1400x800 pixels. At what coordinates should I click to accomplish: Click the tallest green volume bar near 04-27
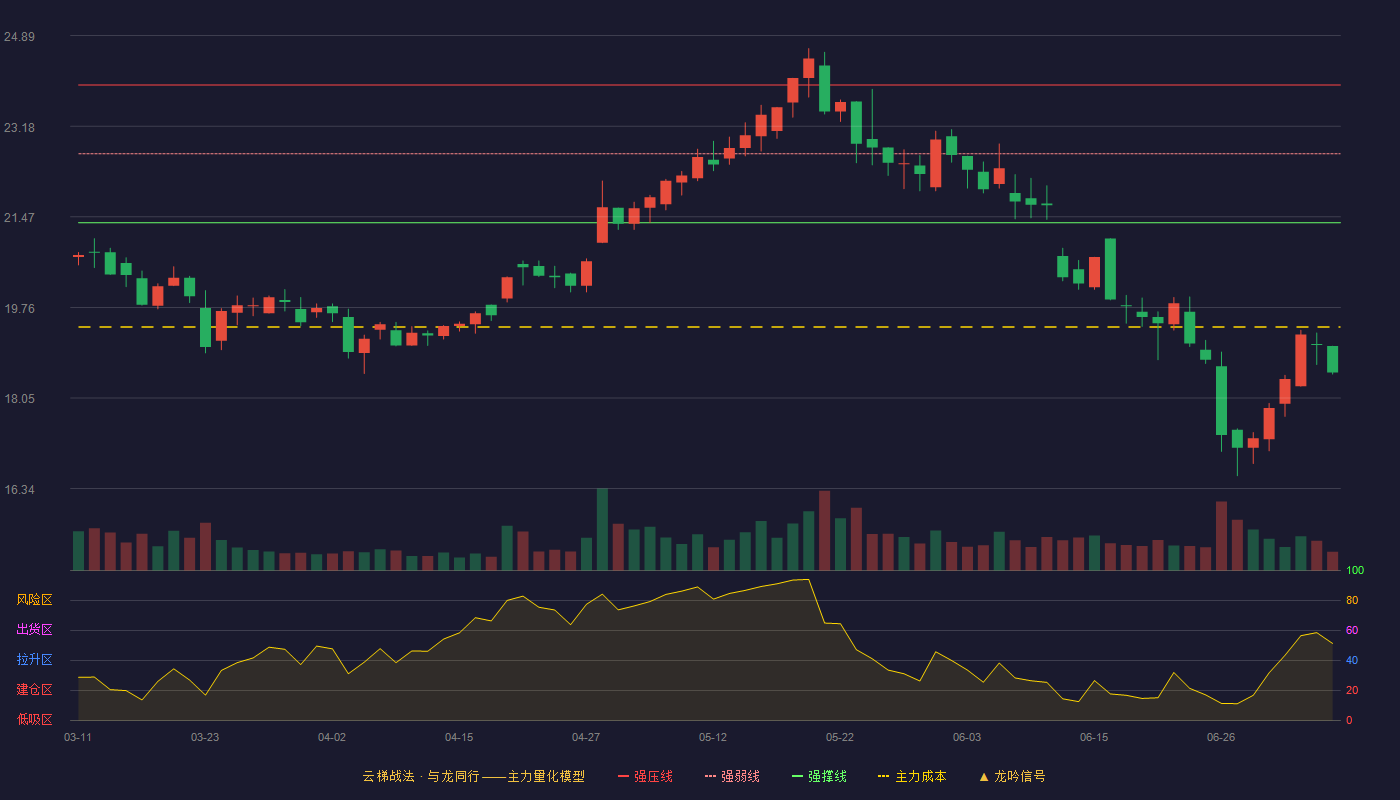click(602, 530)
